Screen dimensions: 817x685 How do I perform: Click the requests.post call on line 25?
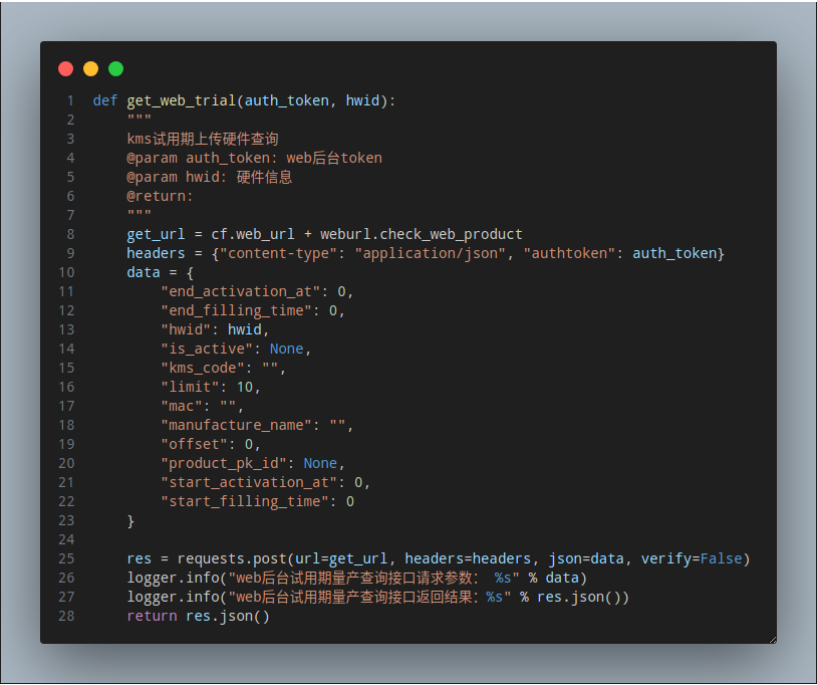(x=231, y=559)
